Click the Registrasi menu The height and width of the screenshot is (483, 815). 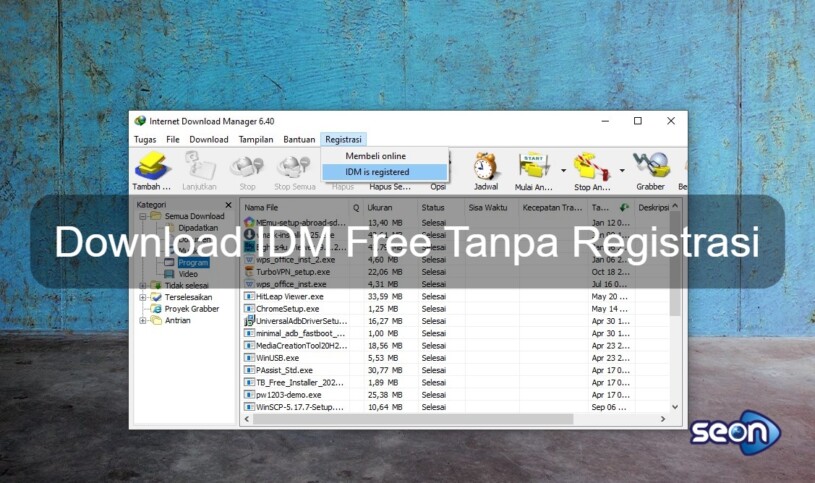click(344, 139)
